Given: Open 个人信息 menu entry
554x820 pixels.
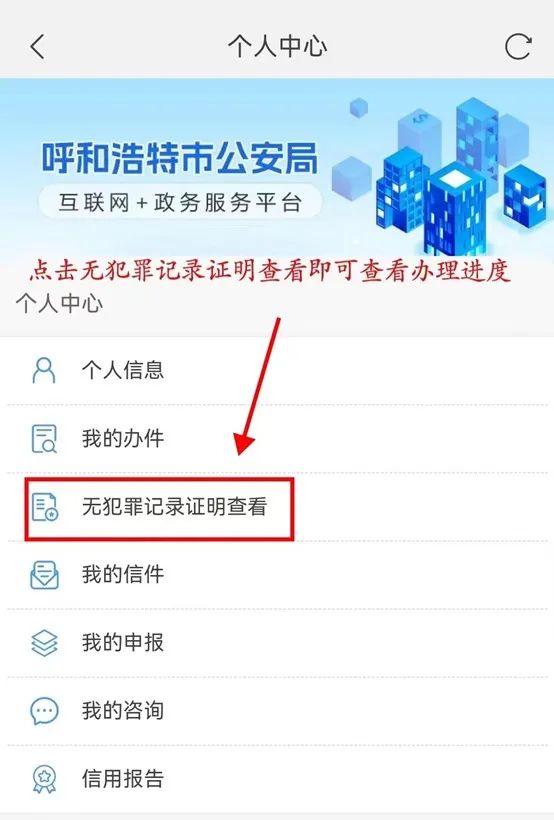Looking at the screenshot, I should coord(277,371).
